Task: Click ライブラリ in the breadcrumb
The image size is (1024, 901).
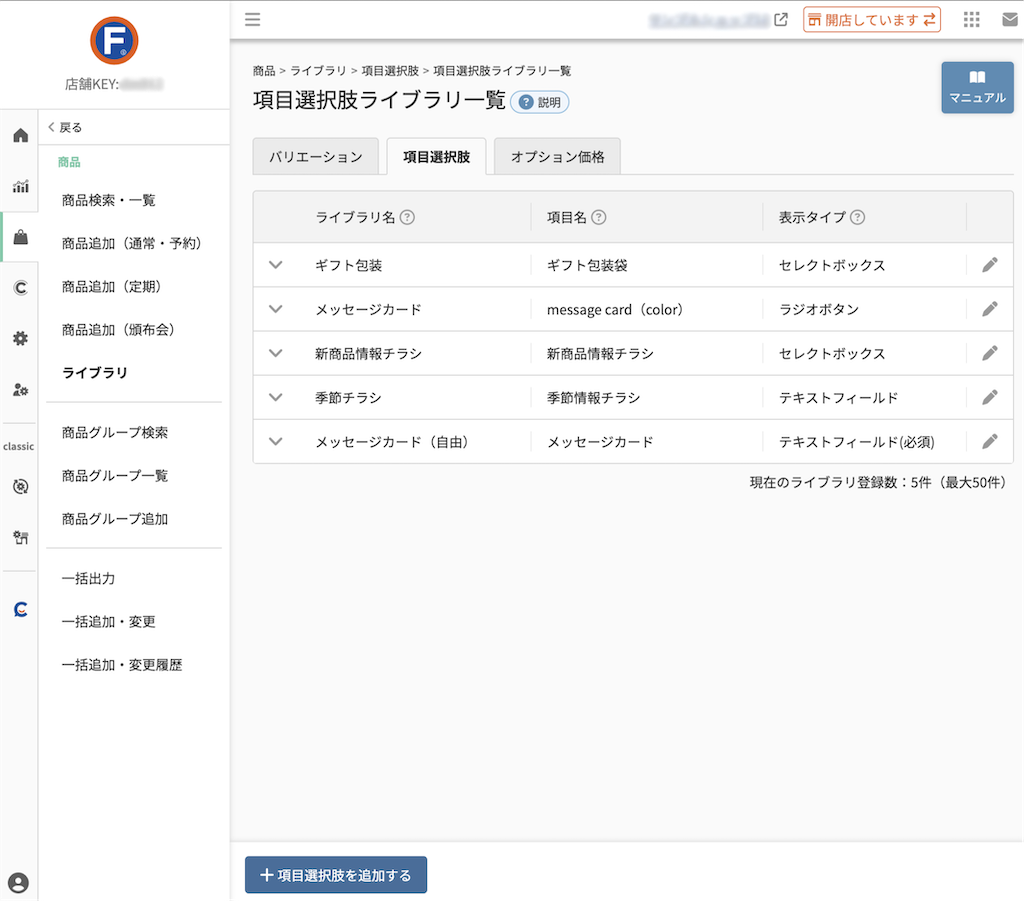Action: coord(318,71)
